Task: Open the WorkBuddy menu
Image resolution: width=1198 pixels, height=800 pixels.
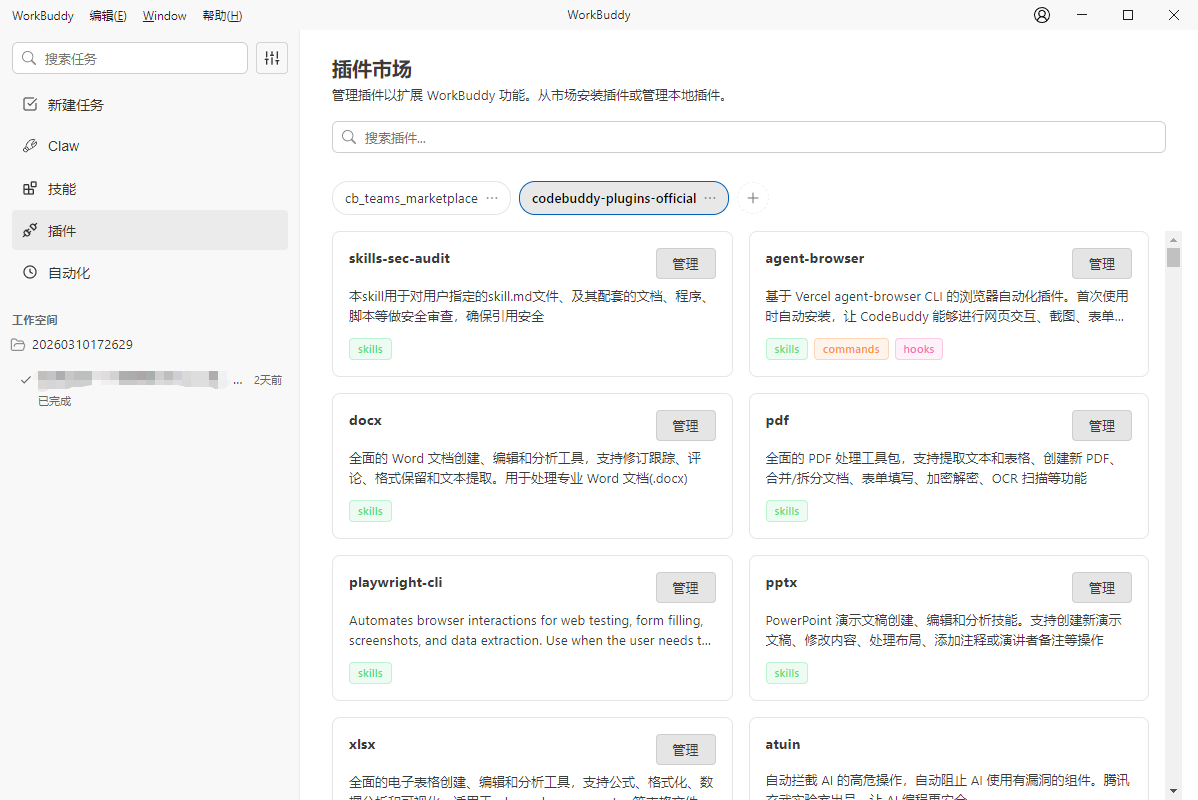Action: [43, 15]
